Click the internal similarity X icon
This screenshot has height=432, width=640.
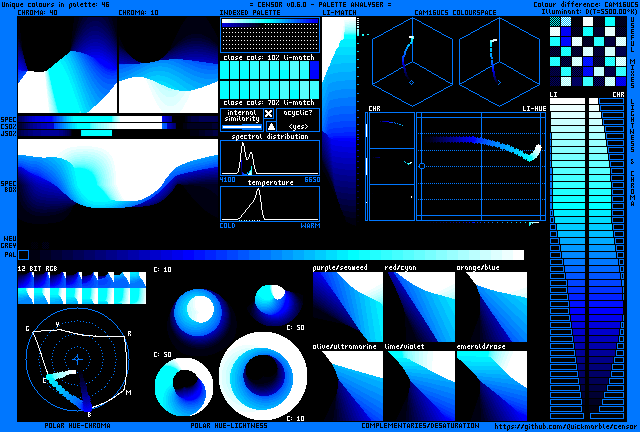click(269, 114)
